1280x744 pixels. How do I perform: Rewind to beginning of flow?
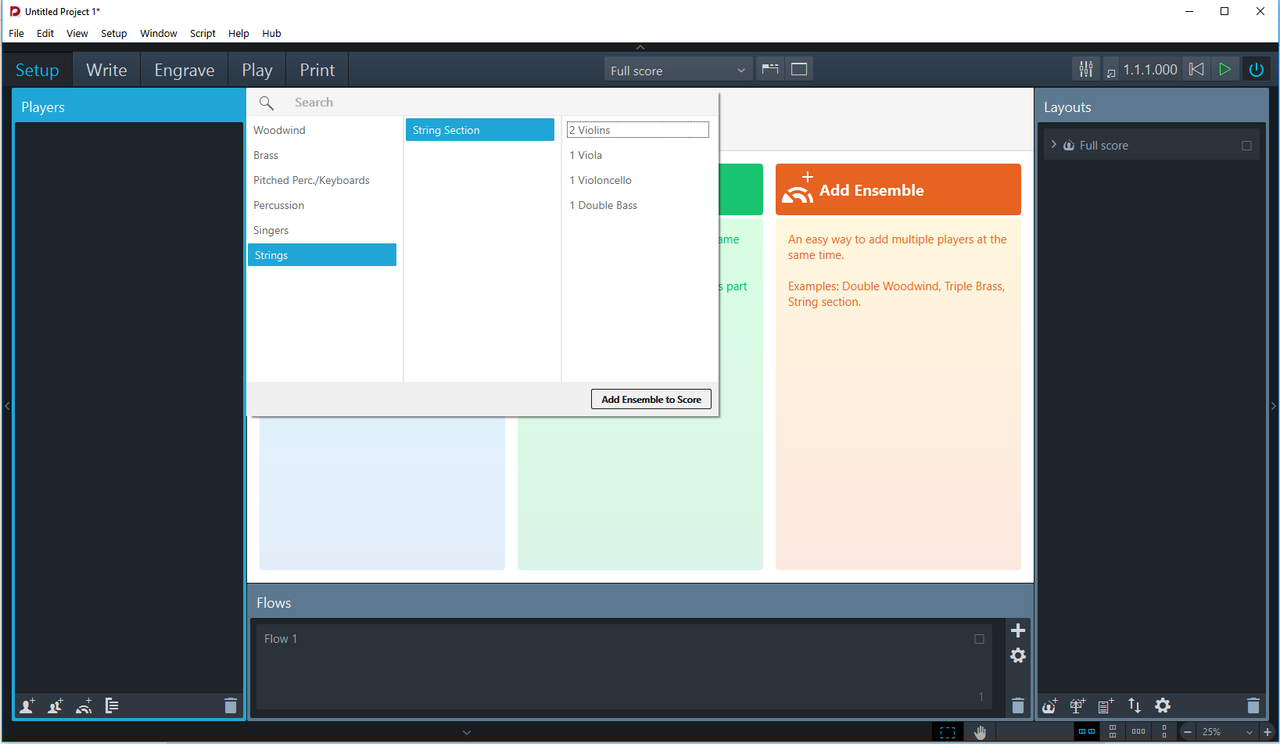[x=1196, y=70]
